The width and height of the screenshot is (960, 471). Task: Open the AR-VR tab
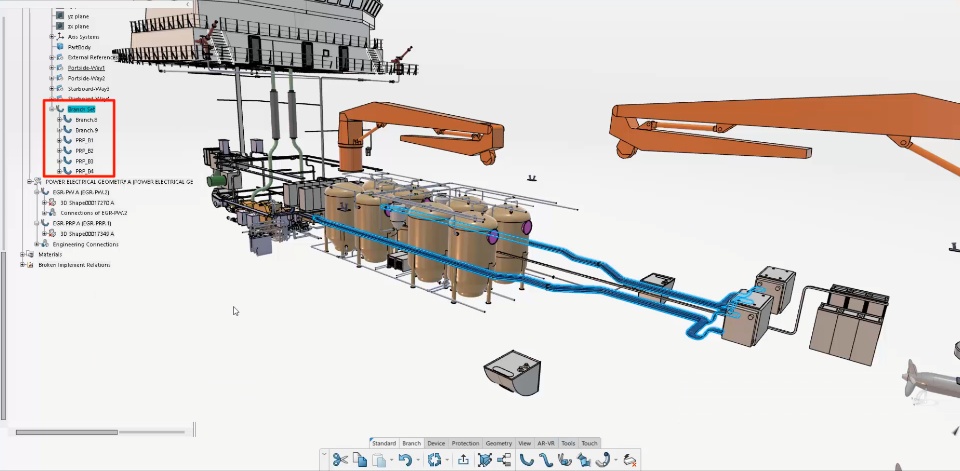(546, 443)
